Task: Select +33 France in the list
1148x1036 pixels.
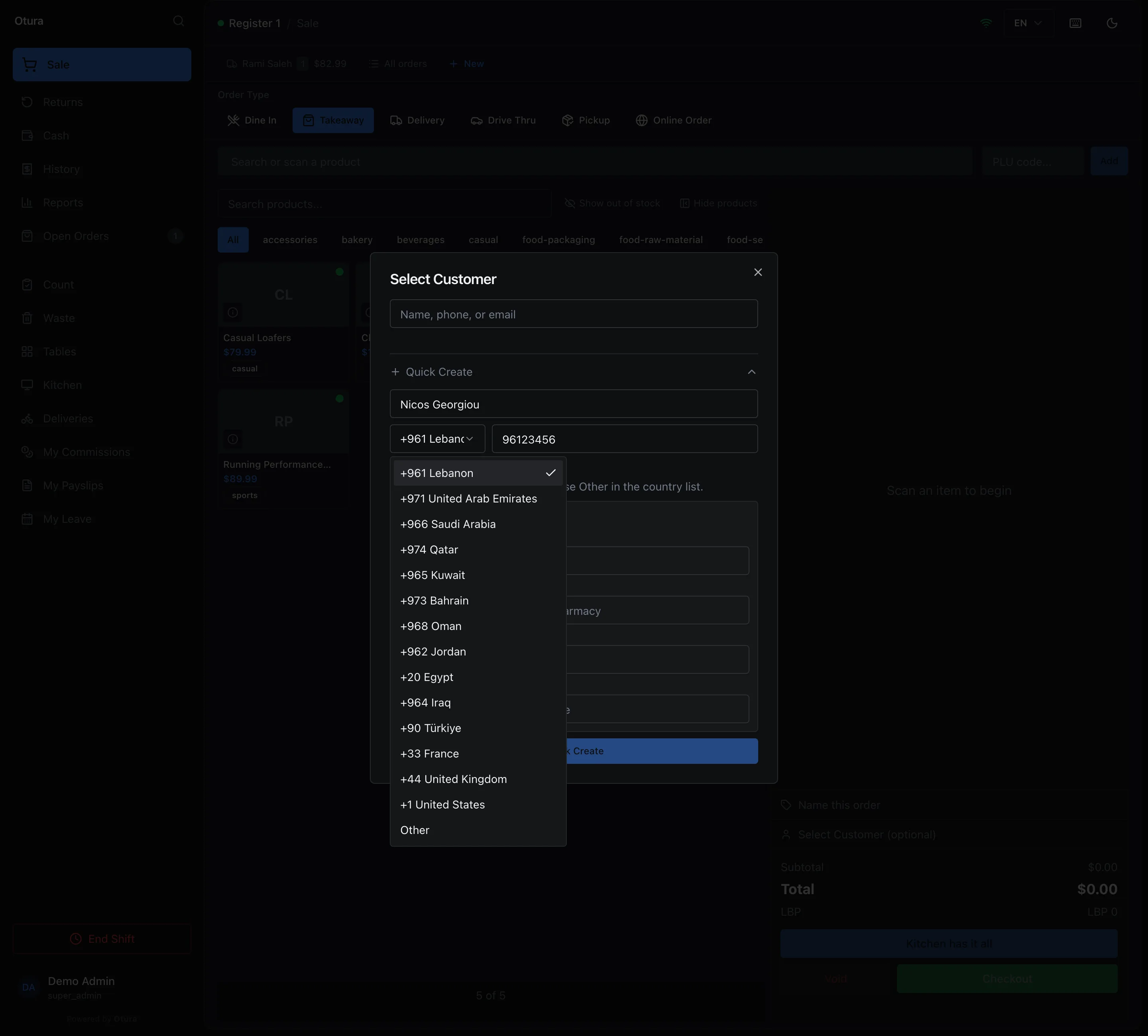Action: point(478,753)
